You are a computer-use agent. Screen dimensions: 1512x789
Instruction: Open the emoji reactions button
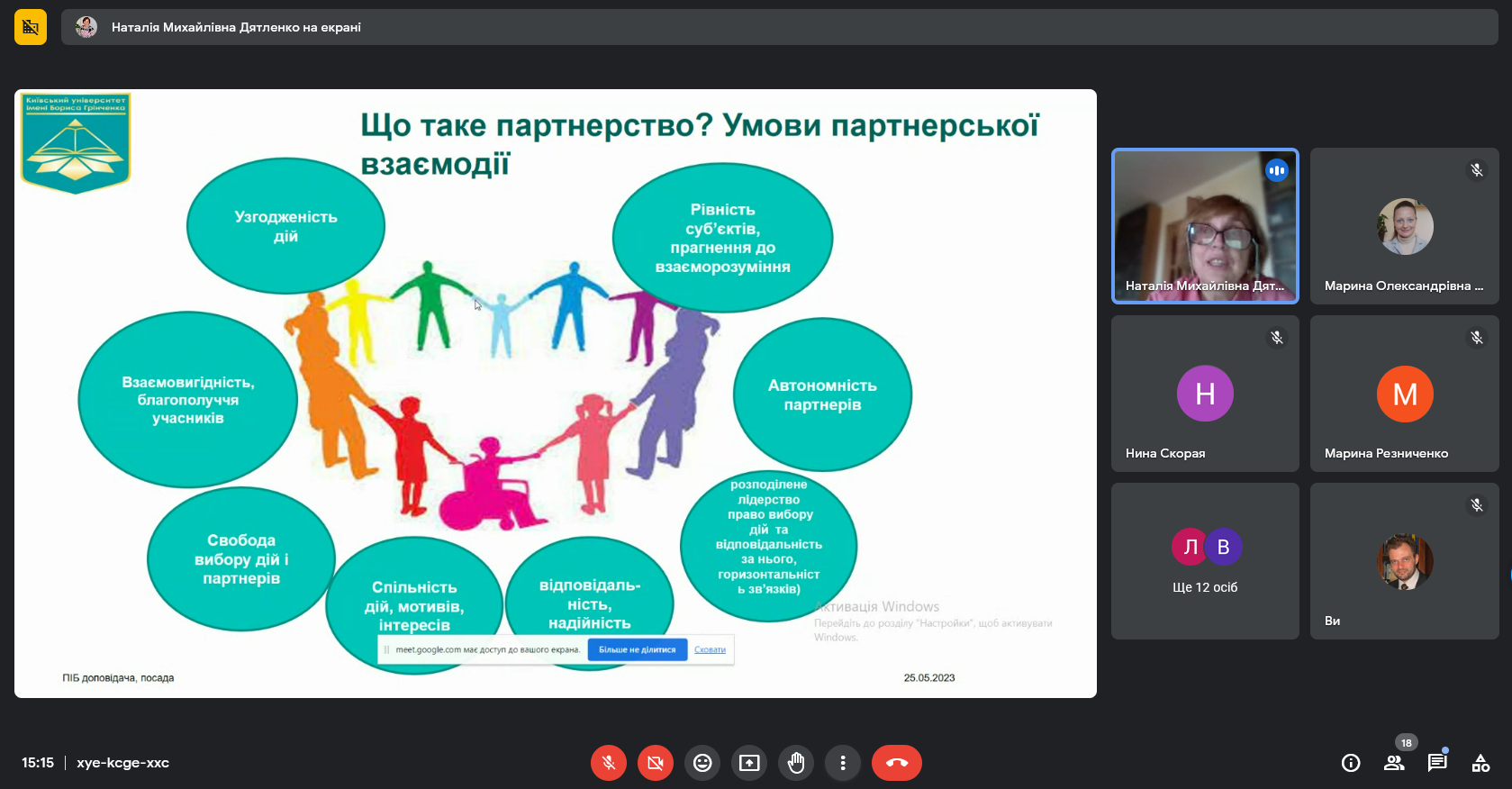pos(702,763)
